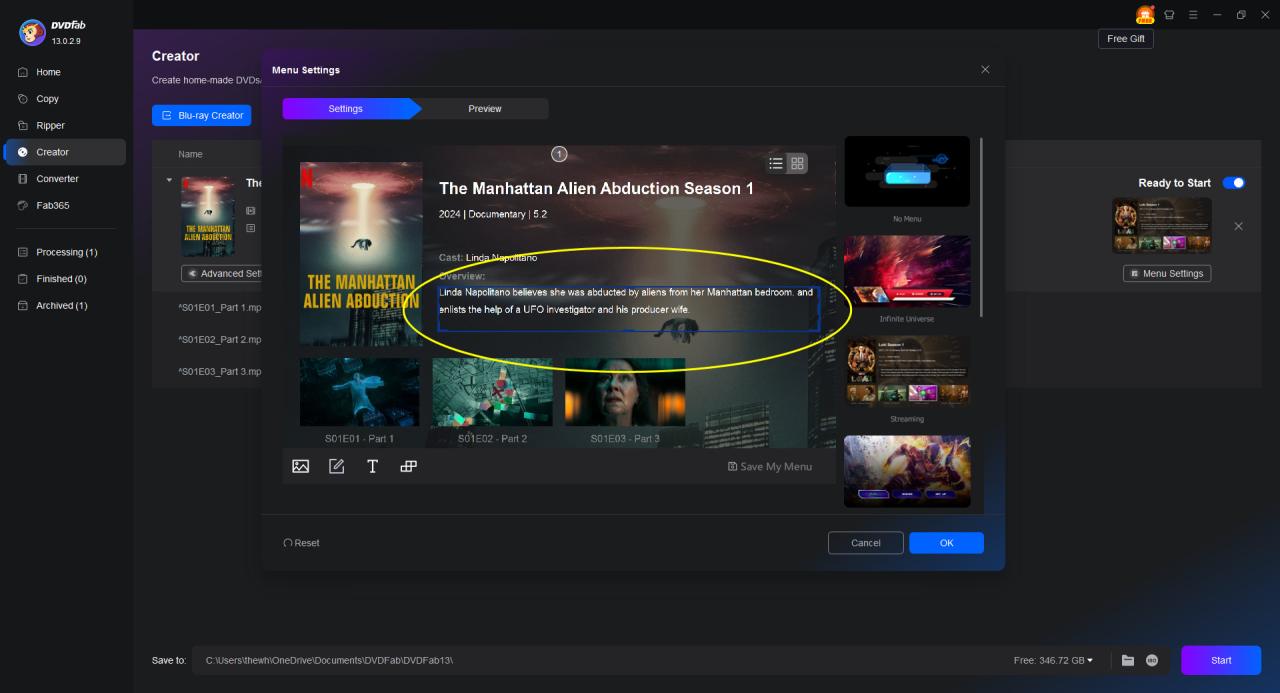Select the Infinite Universe menu template
Image resolution: width=1280 pixels, height=693 pixels.
tap(906, 271)
